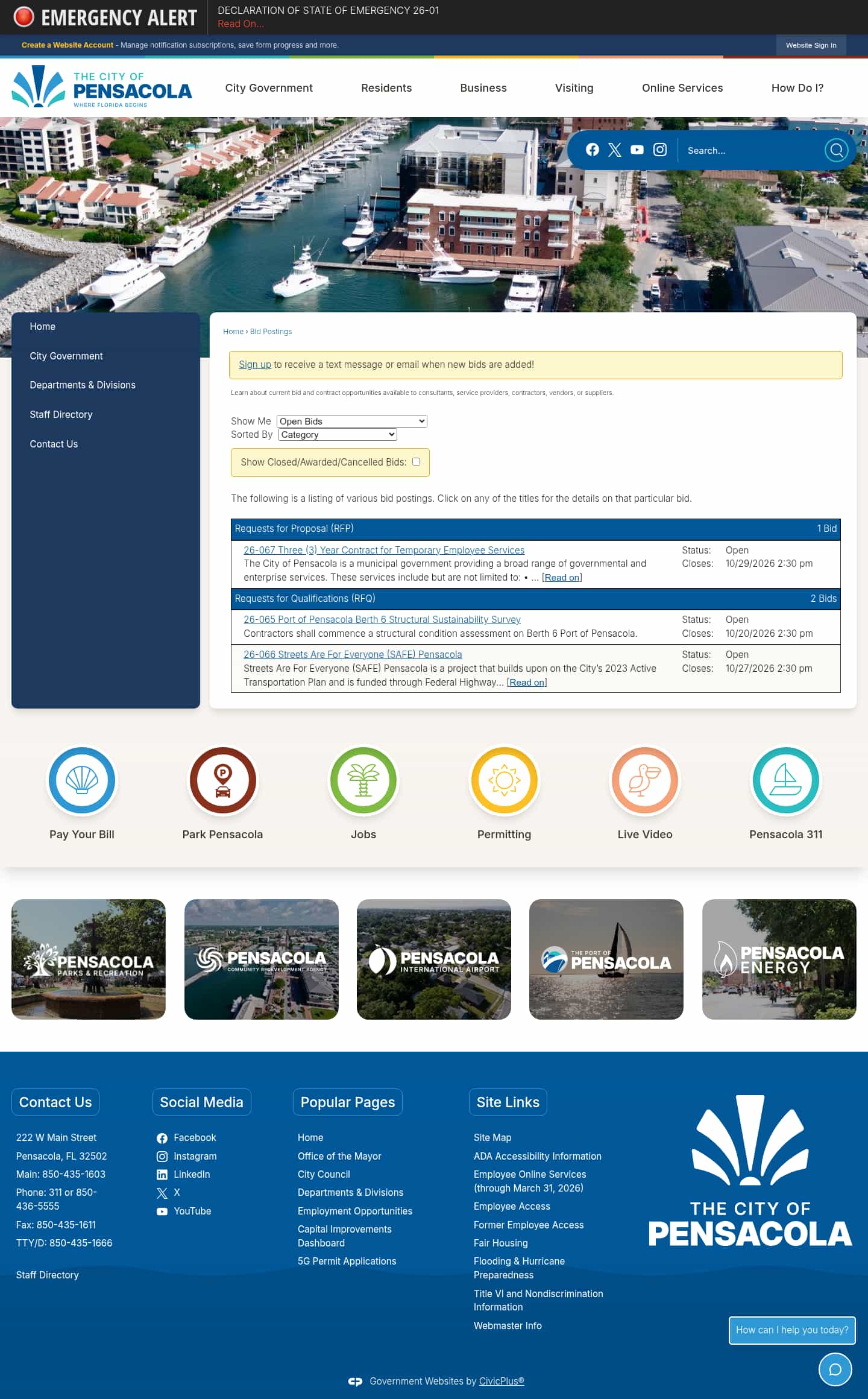The image size is (868, 1399).
Task: Follow the Sign up link for bid notifications
Action: point(255,365)
